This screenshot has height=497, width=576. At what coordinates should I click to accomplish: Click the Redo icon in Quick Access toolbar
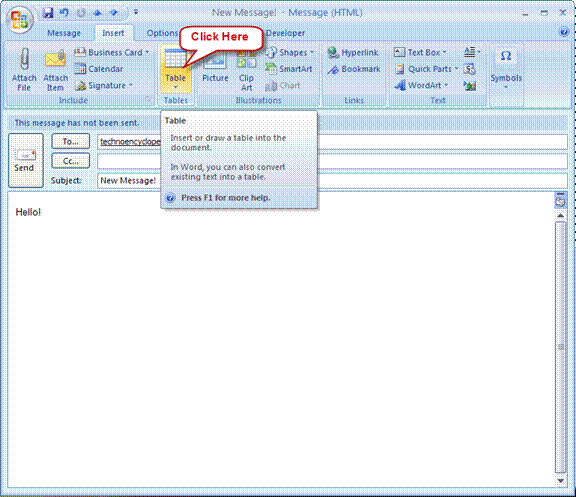[81, 13]
